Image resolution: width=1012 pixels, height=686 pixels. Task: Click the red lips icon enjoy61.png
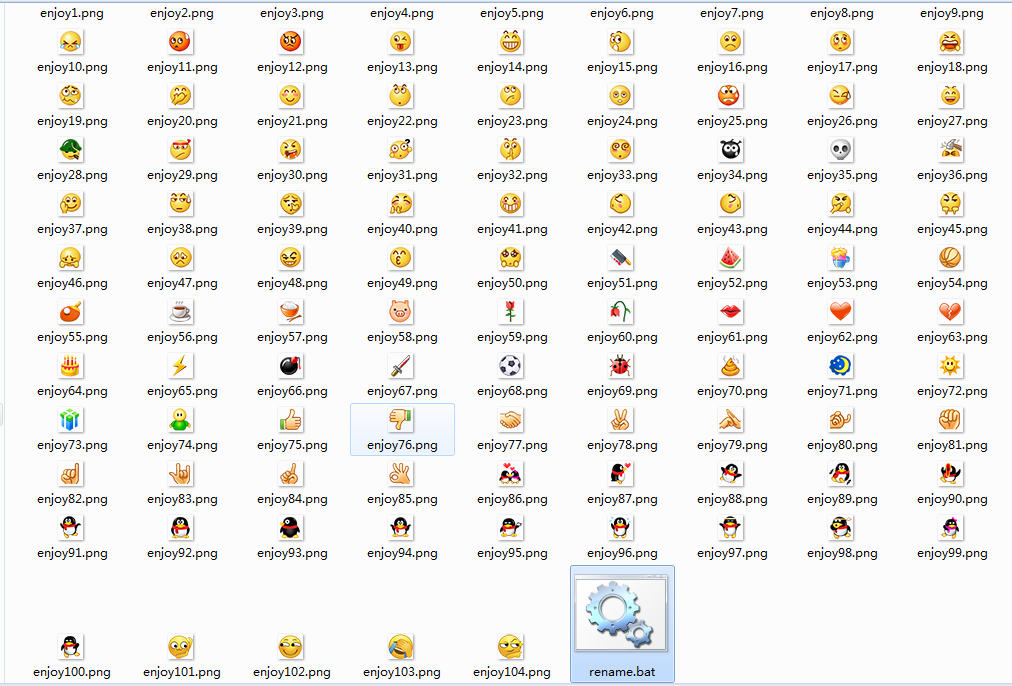[x=730, y=312]
